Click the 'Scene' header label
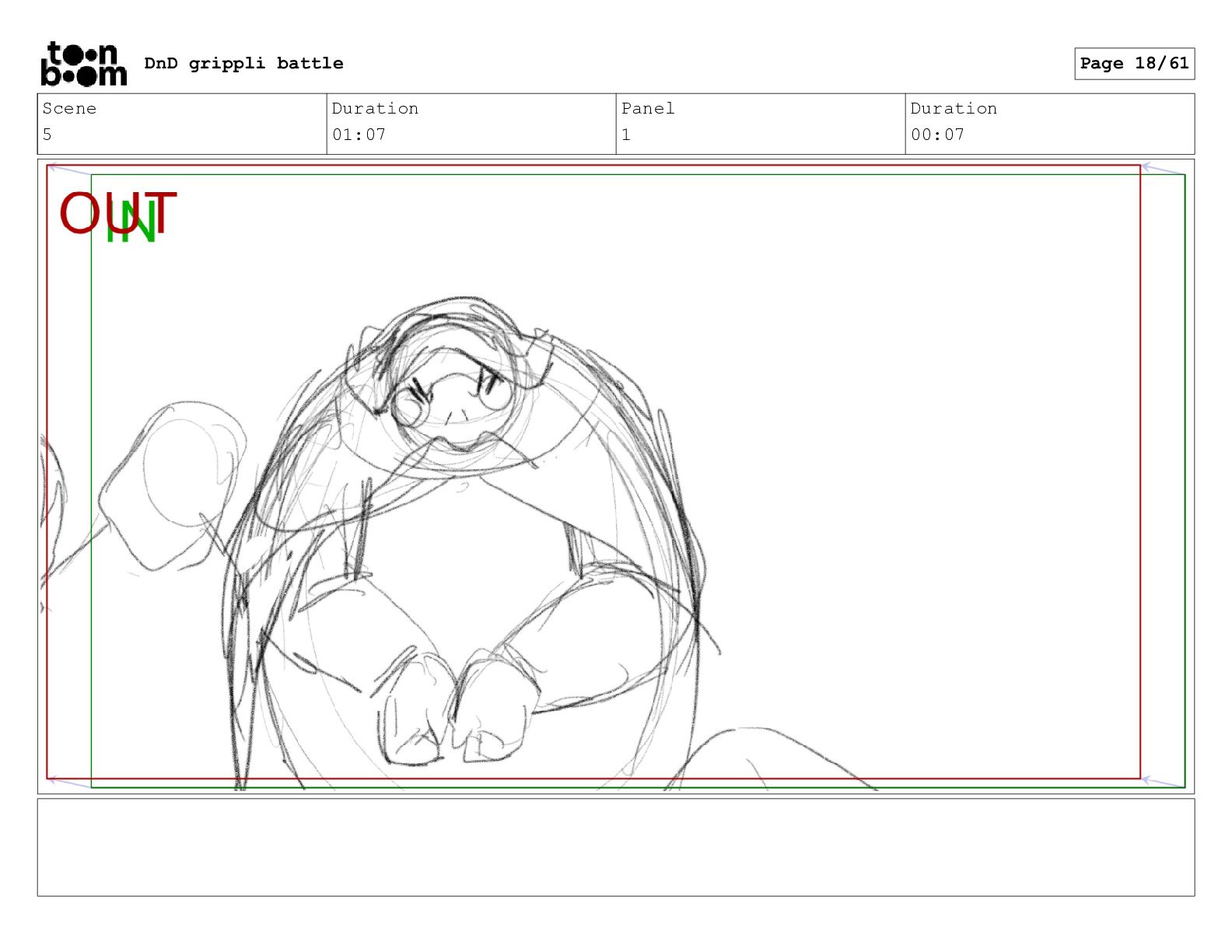The height and width of the screenshot is (952, 1232). coord(69,108)
